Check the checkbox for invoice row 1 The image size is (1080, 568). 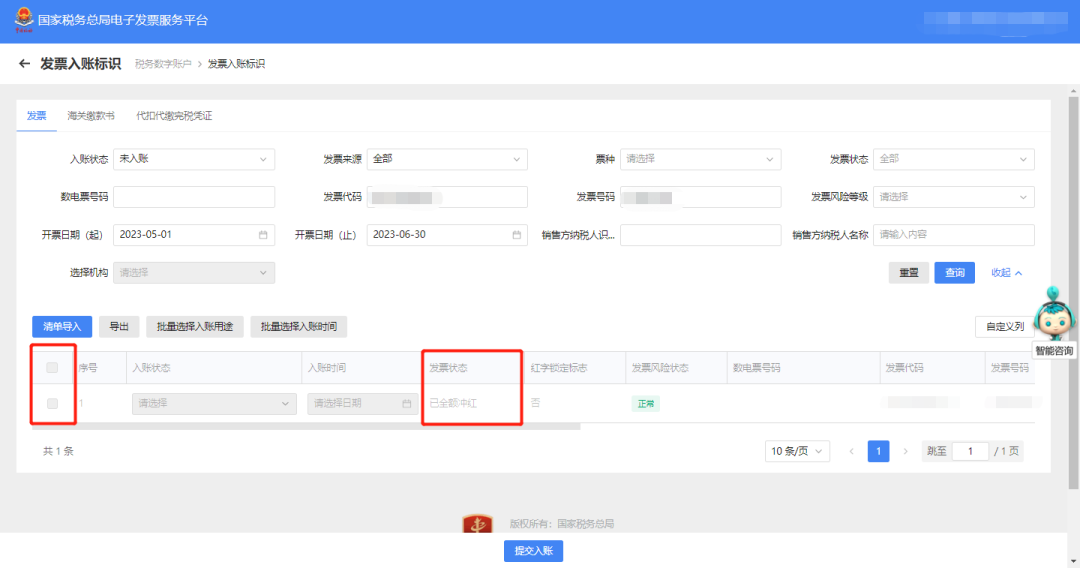click(52, 404)
